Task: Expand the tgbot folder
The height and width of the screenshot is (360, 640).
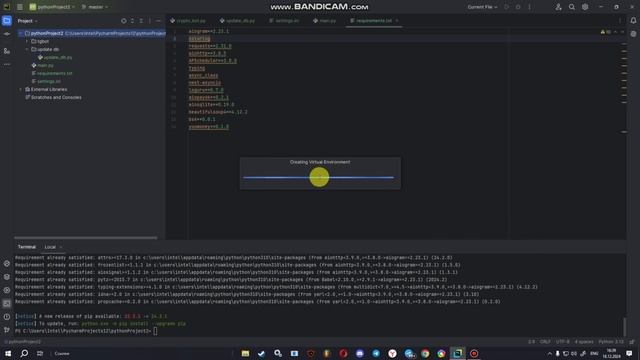Action: pyautogui.click(x=27, y=41)
